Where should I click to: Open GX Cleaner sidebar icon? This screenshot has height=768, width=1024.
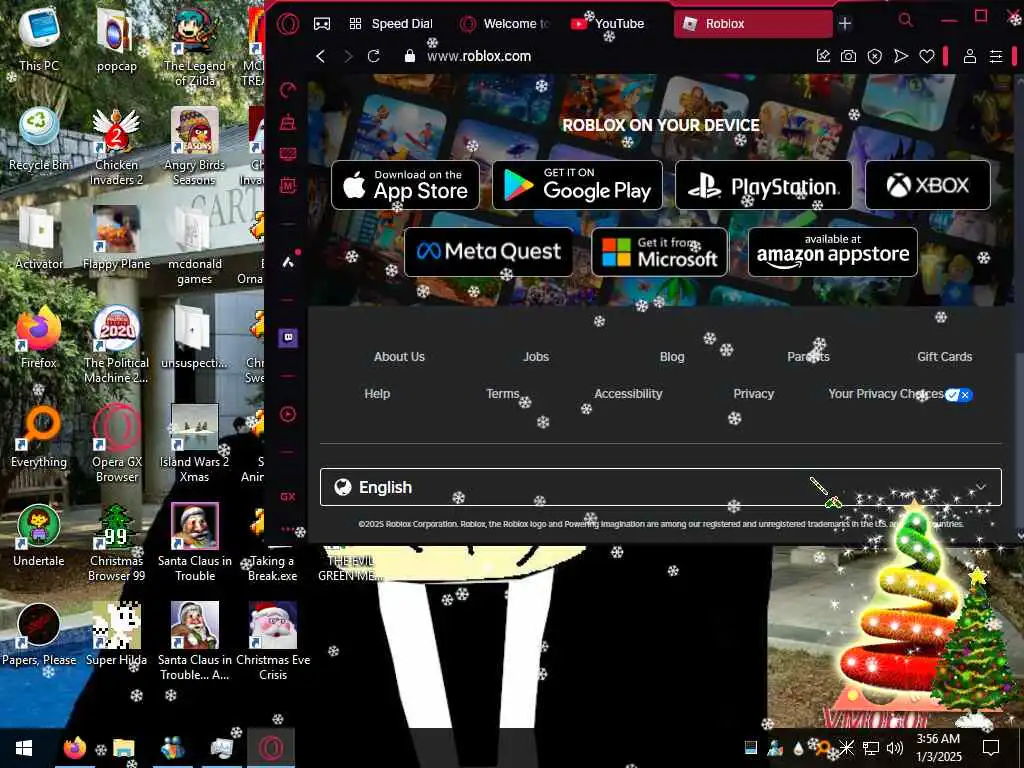click(288, 122)
